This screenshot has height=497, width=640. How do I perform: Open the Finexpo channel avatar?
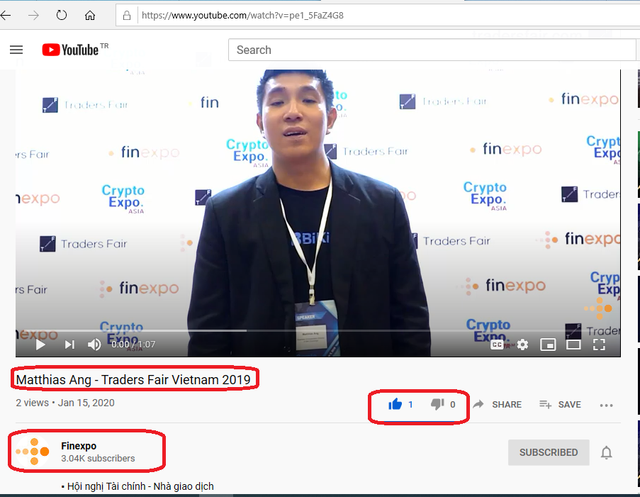pos(33,452)
